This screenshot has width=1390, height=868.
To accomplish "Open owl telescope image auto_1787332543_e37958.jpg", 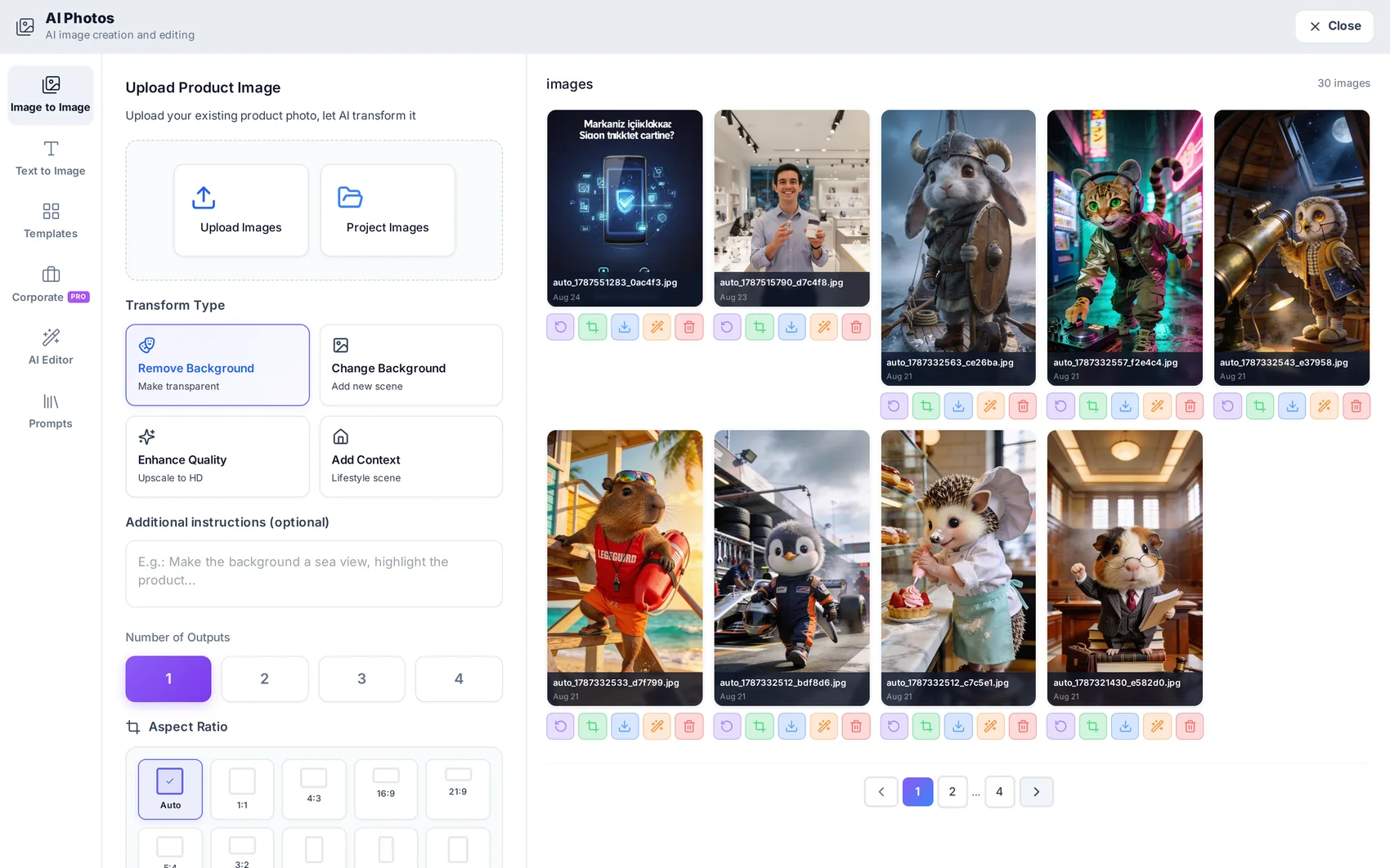I will click(x=1292, y=248).
